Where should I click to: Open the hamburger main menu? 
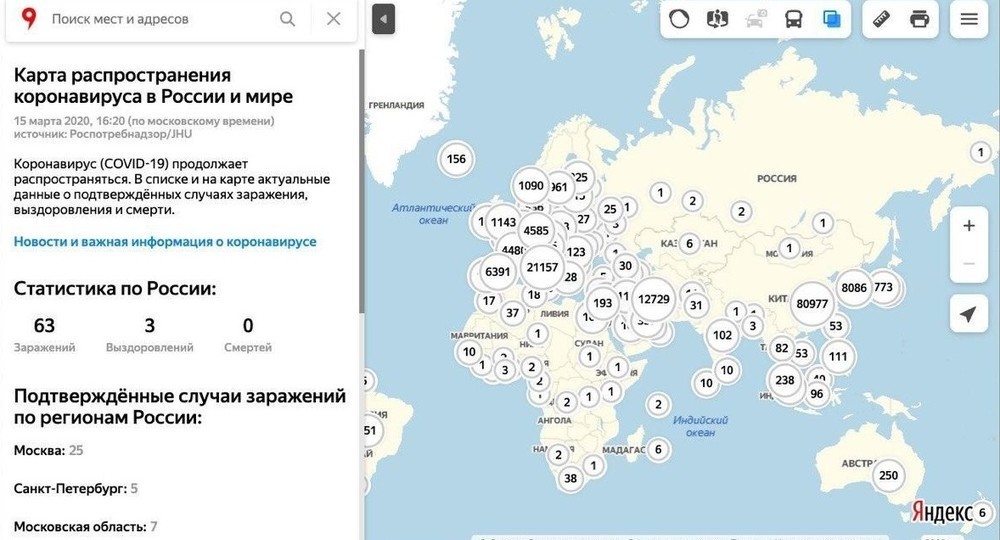click(x=969, y=19)
